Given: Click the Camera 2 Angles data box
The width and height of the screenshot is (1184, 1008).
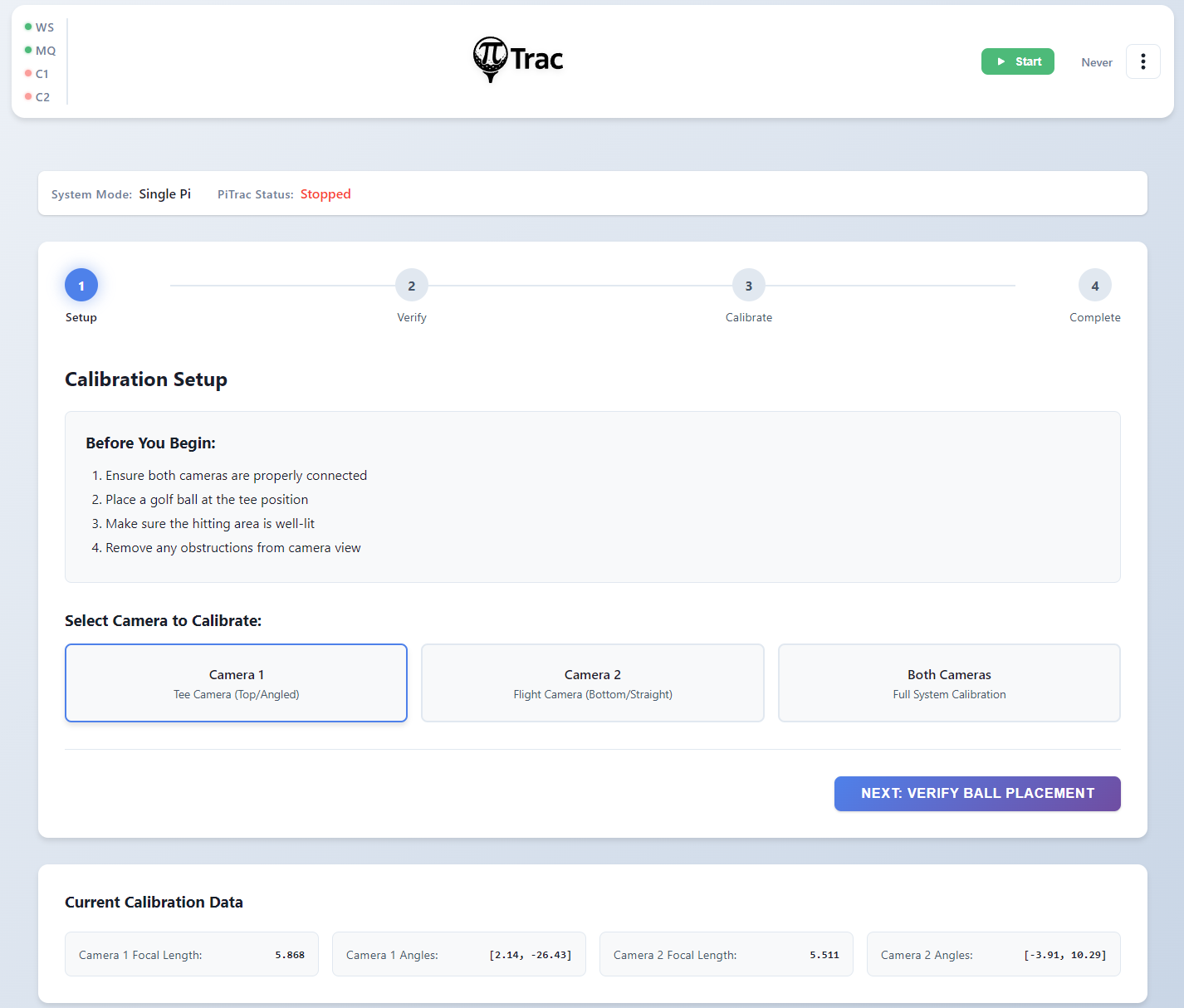Looking at the screenshot, I should (x=994, y=954).
